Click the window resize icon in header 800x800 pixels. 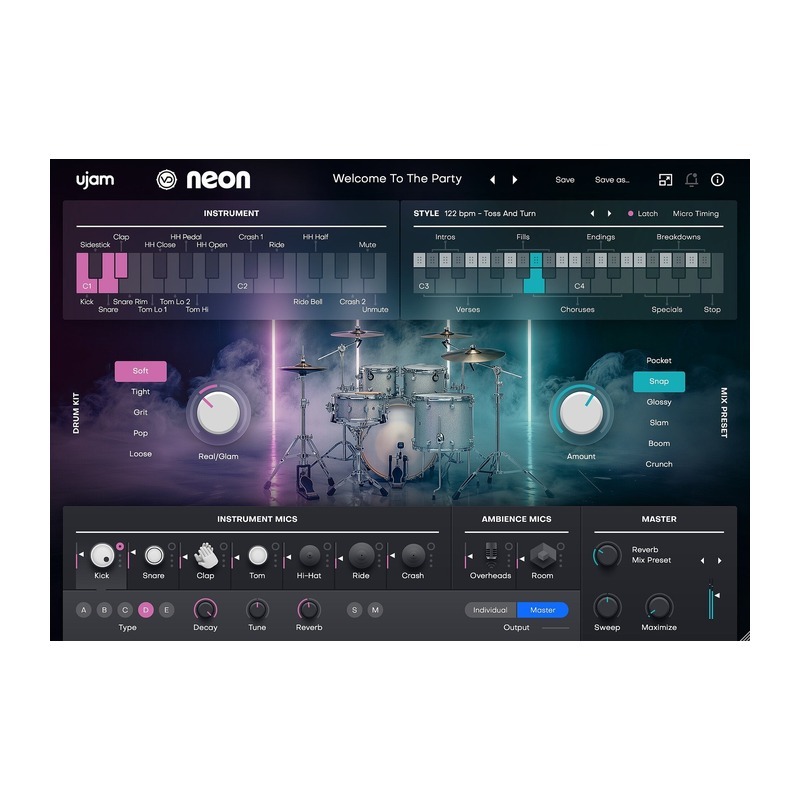[665, 180]
